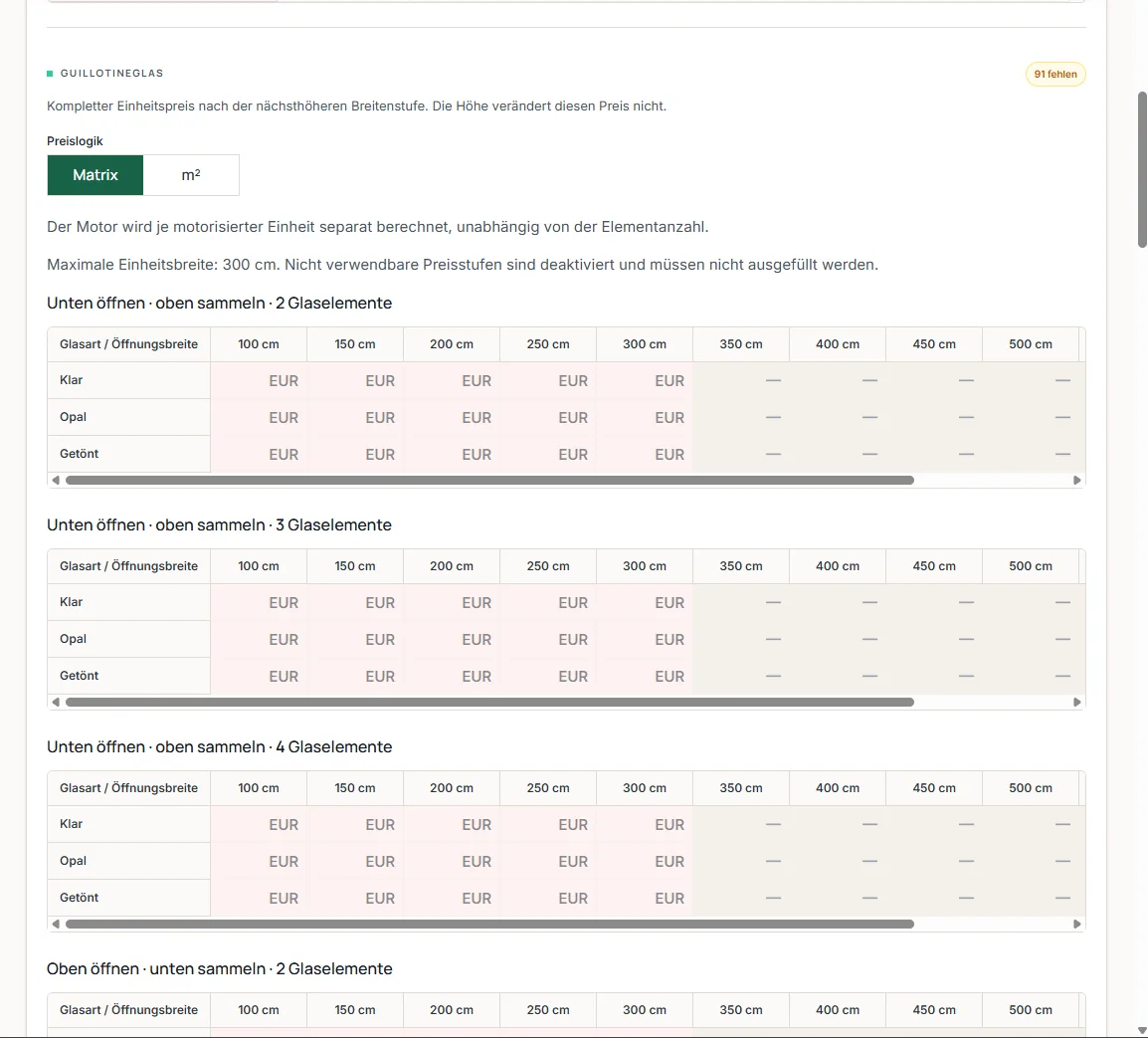Focus Getönt 250 cm price in 4 Glaselemente table
The width and height of the screenshot is (1148, 1038).
(548, 898)
